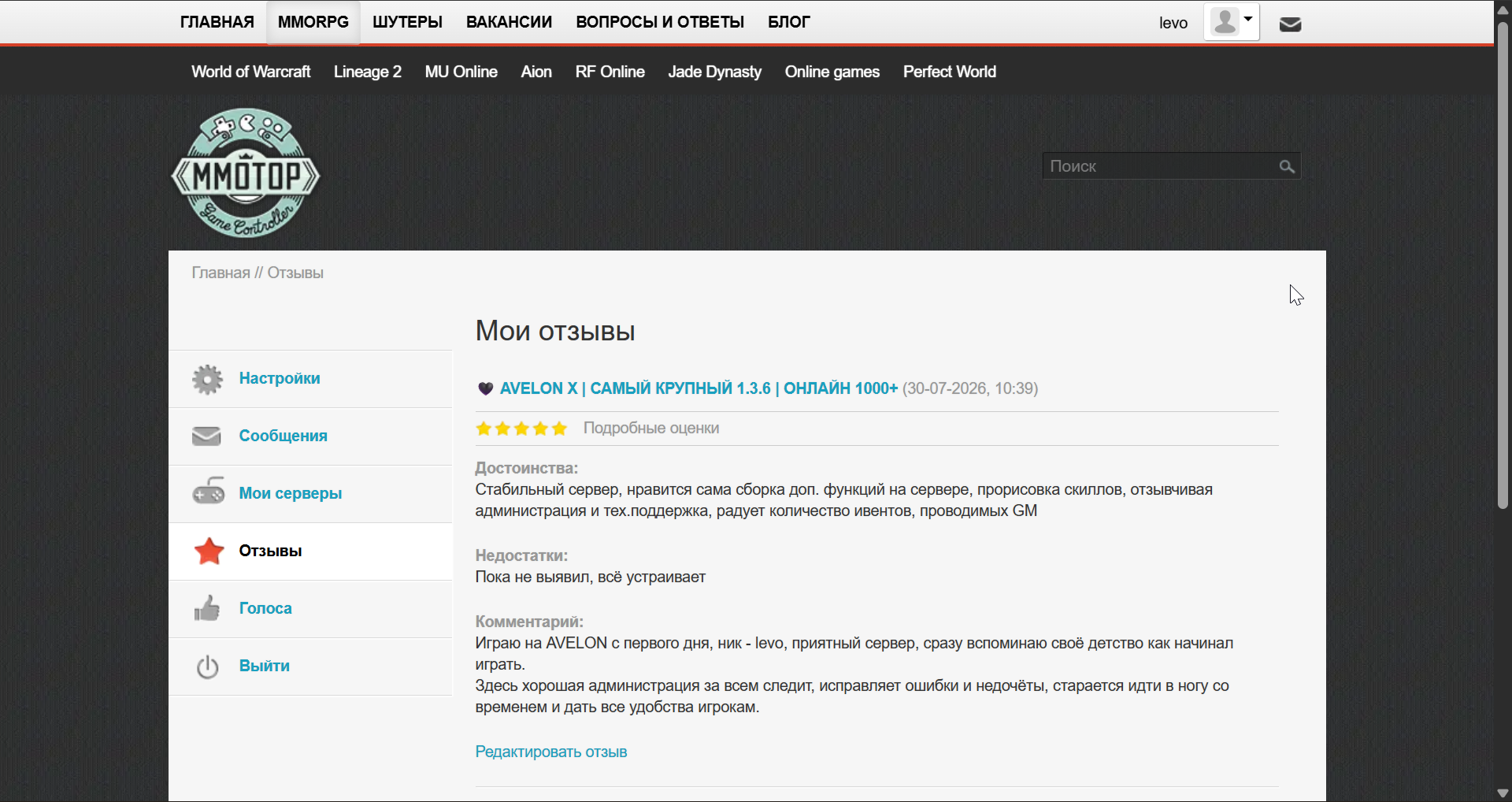Open Сообщения in the sidebar

(283, 436)
